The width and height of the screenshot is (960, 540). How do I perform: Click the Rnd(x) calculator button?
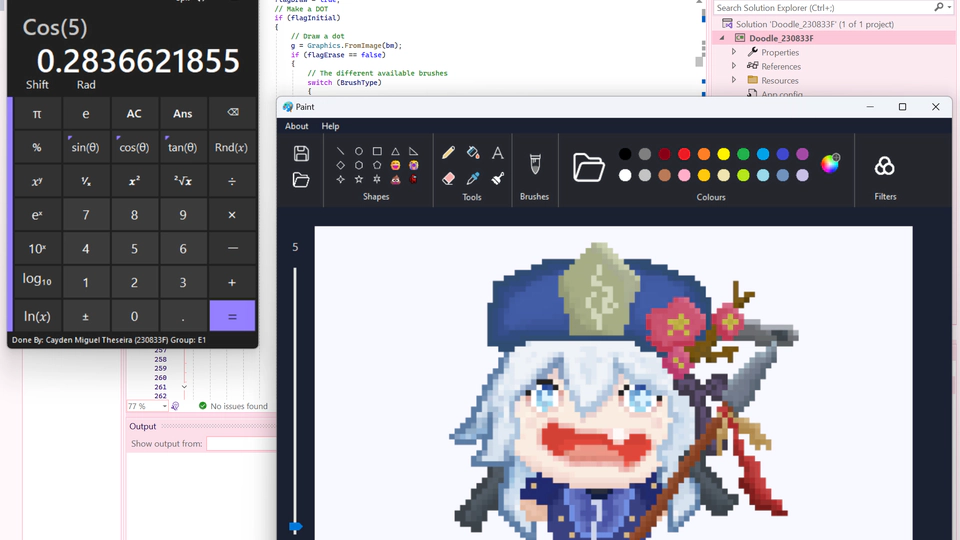(231, 148)
